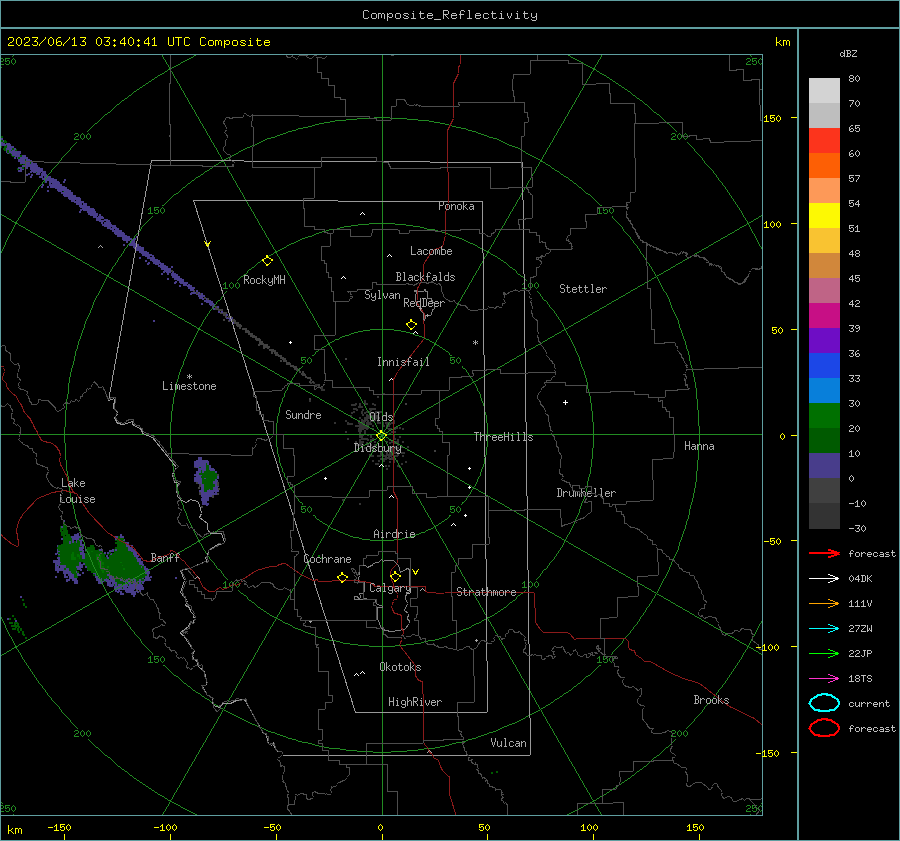Click the Lake Louise label

(77, 491)
